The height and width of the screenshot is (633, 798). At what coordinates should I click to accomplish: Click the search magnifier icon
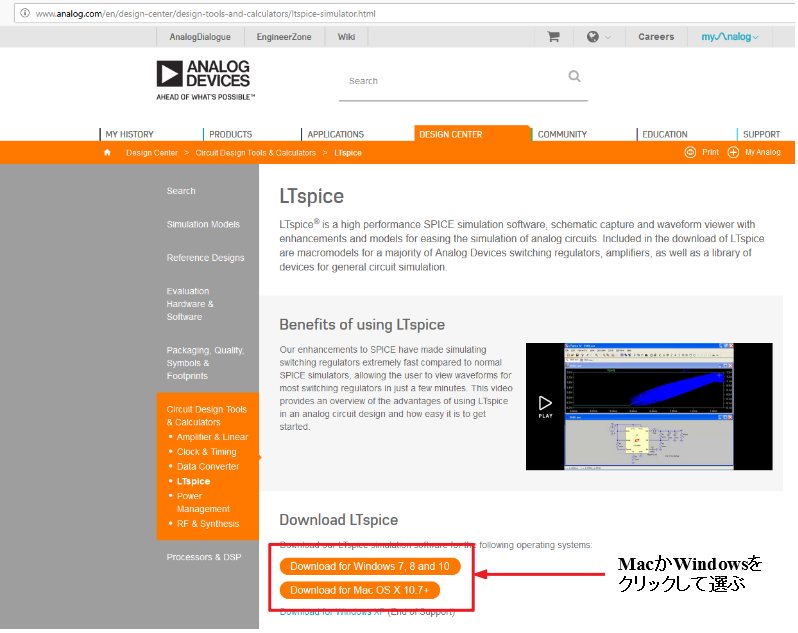click(575, 76)
